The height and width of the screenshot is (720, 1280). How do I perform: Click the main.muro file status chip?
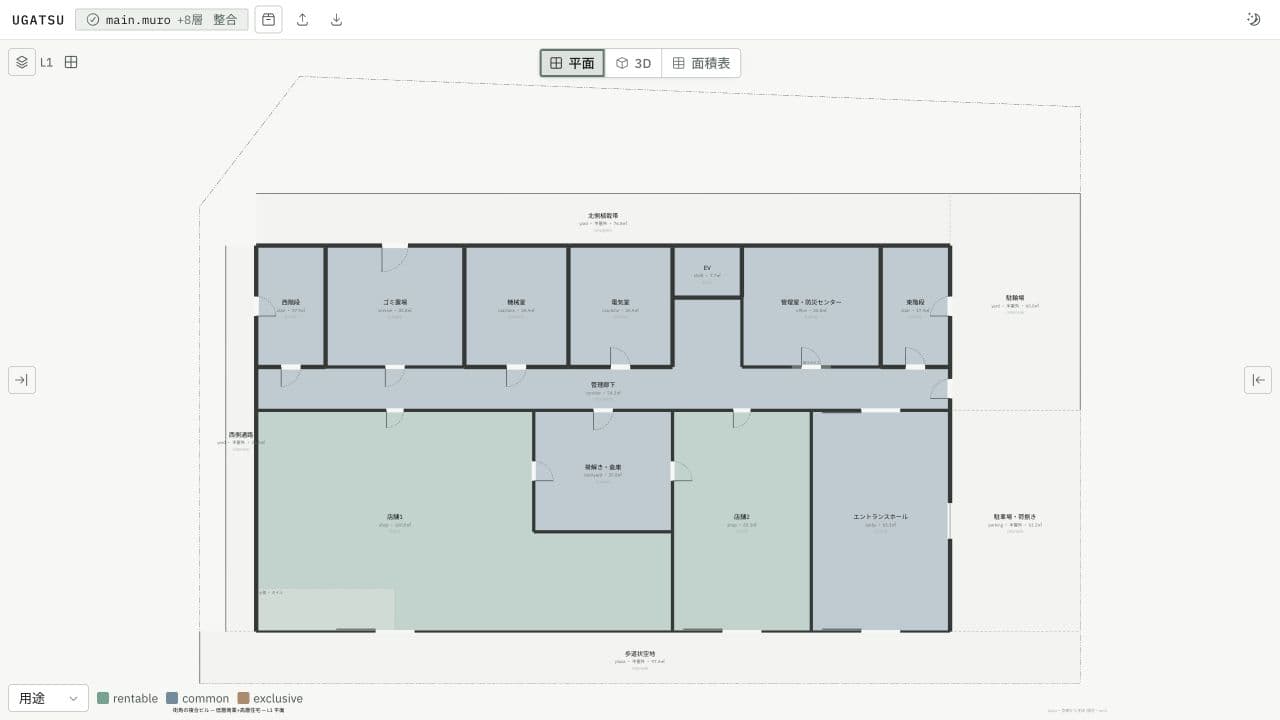tap(162, 19)
